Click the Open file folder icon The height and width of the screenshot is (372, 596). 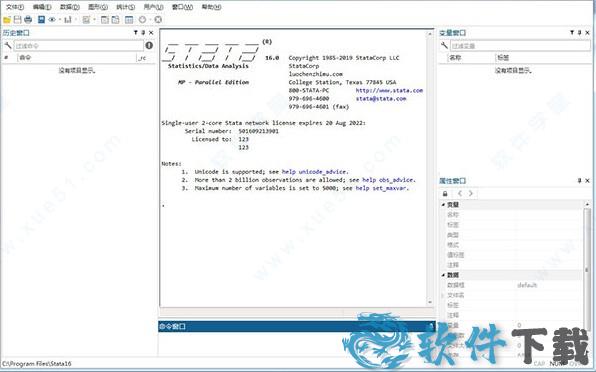click(6, 19)
